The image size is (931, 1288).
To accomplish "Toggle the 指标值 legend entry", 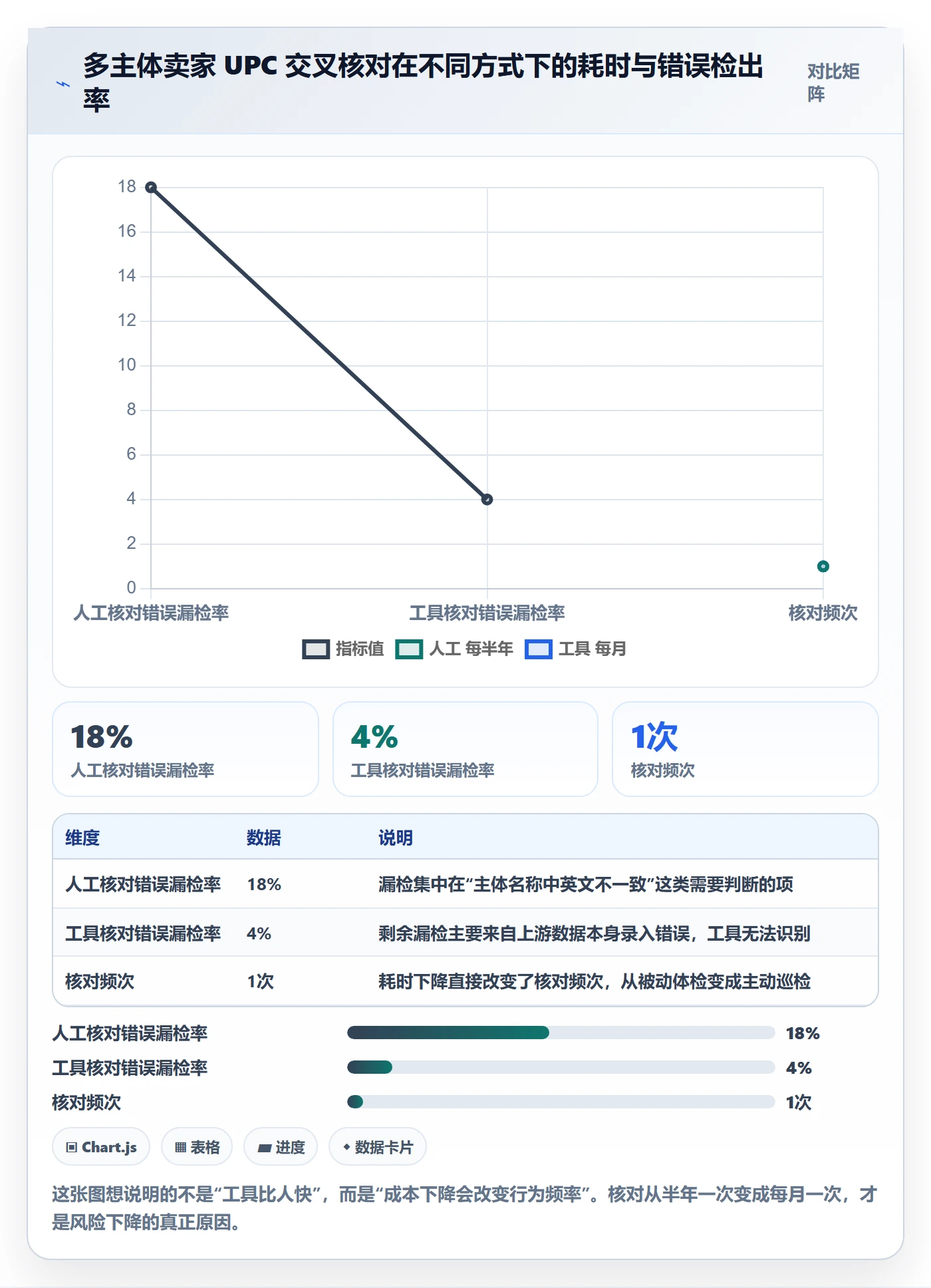I will (343, 649).
